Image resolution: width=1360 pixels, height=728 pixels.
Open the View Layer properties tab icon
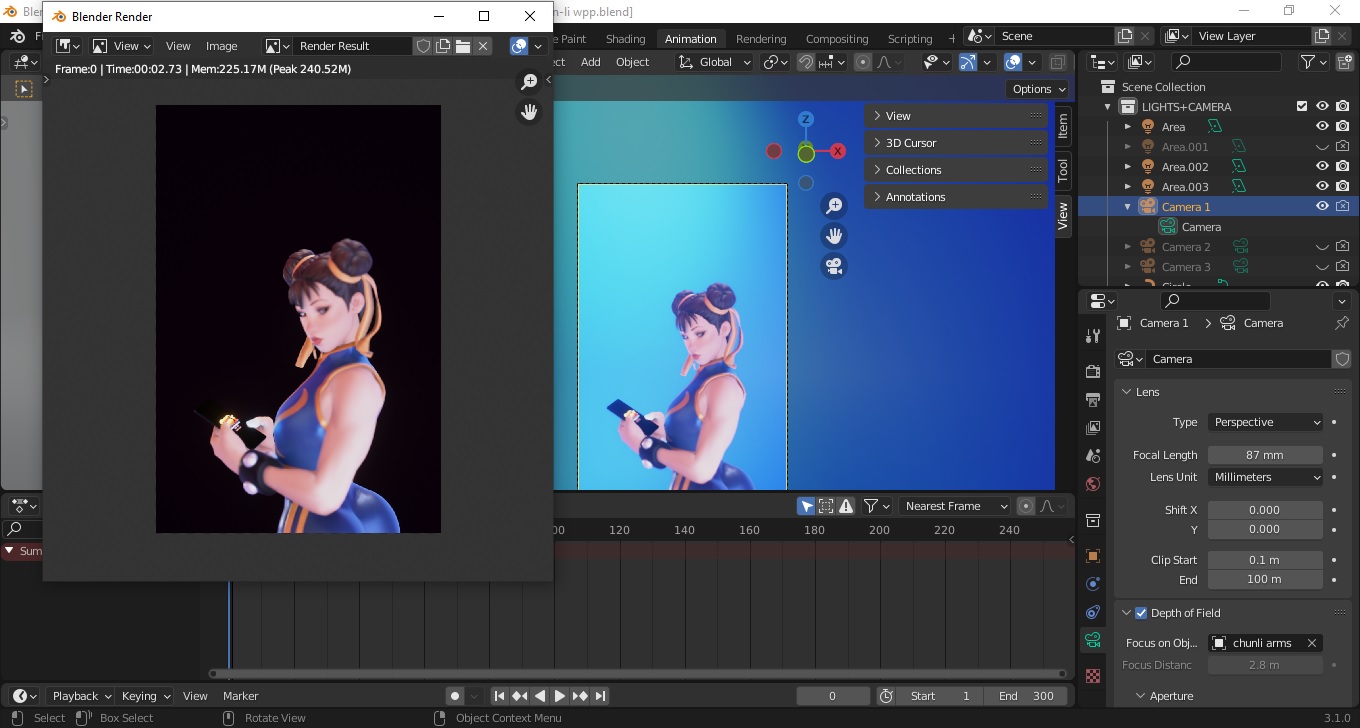1093,428
